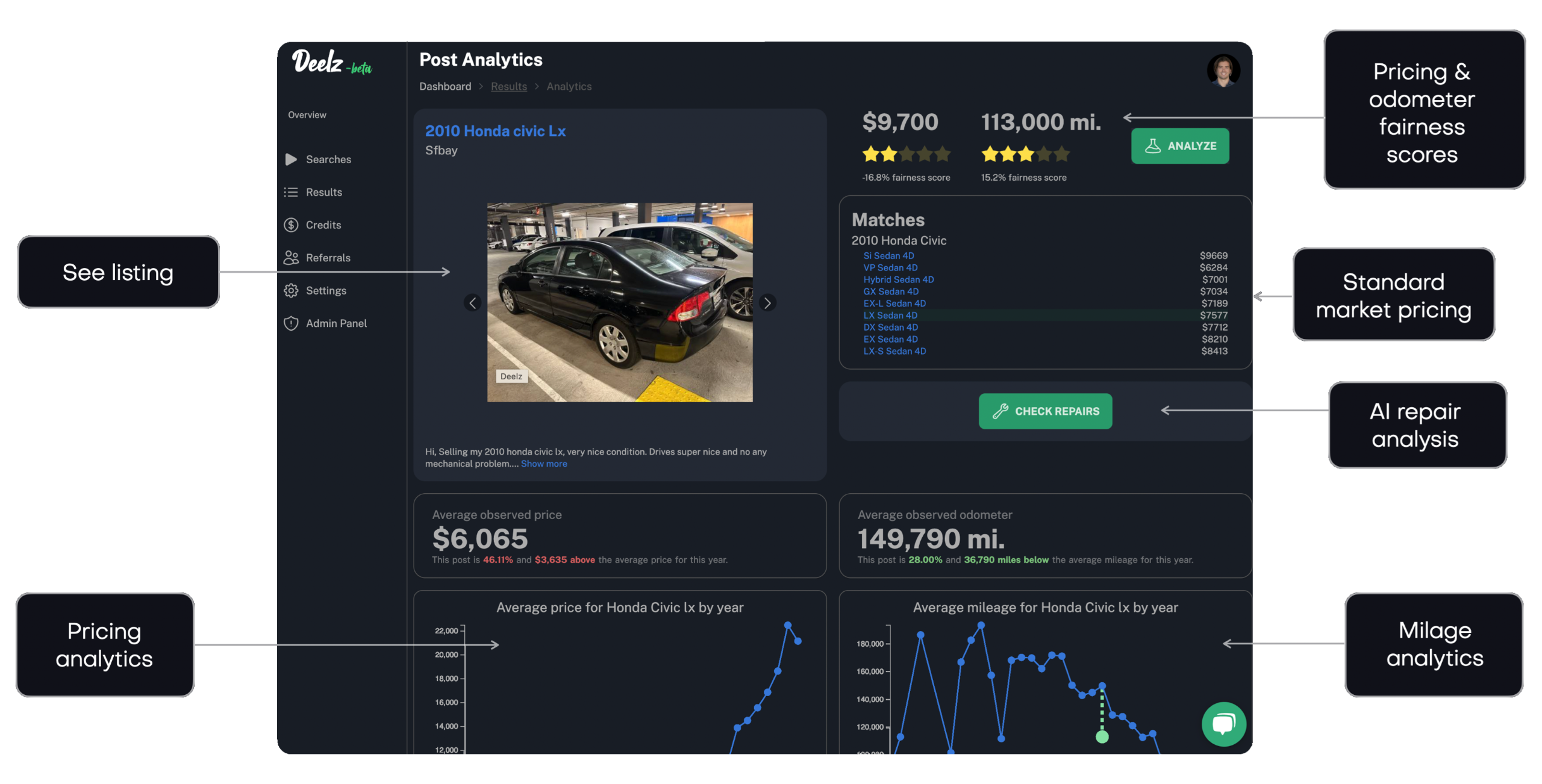The height and width of the screenshot is (784, 1542).
Task: Show previous listing photo with left chevron
Action: [473, 303]
